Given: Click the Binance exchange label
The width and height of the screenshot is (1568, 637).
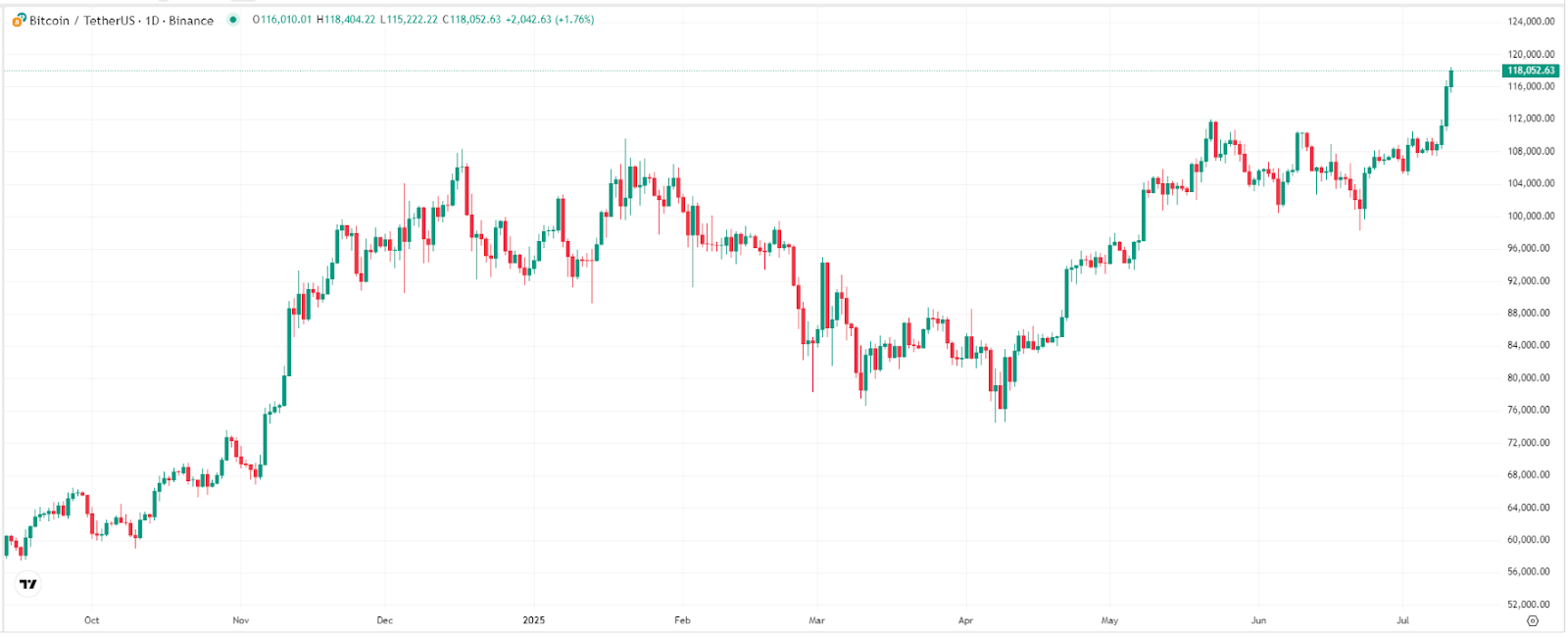Looking at the screenshot, I should click(190, 19).
